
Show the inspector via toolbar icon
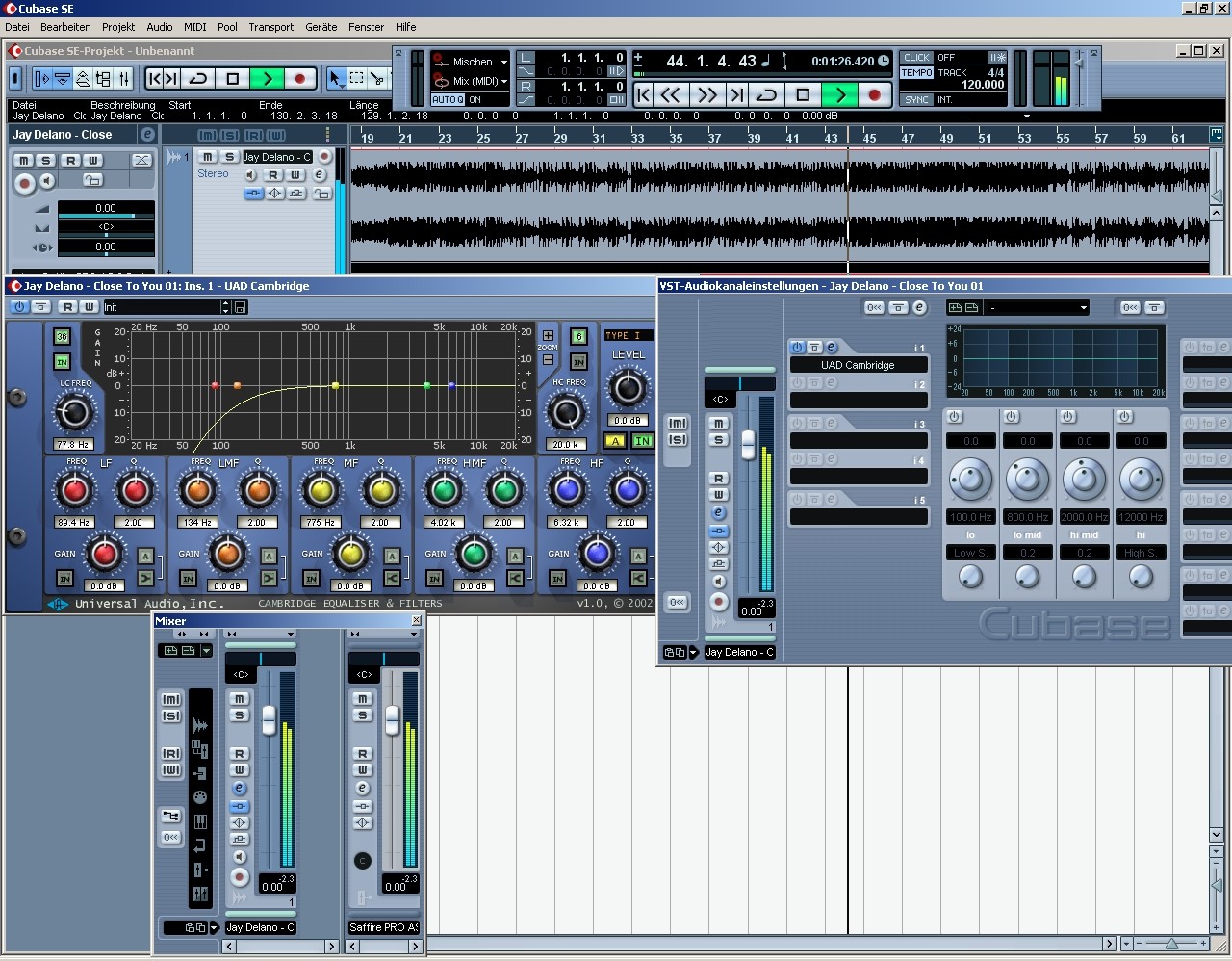tap(41, 78)
